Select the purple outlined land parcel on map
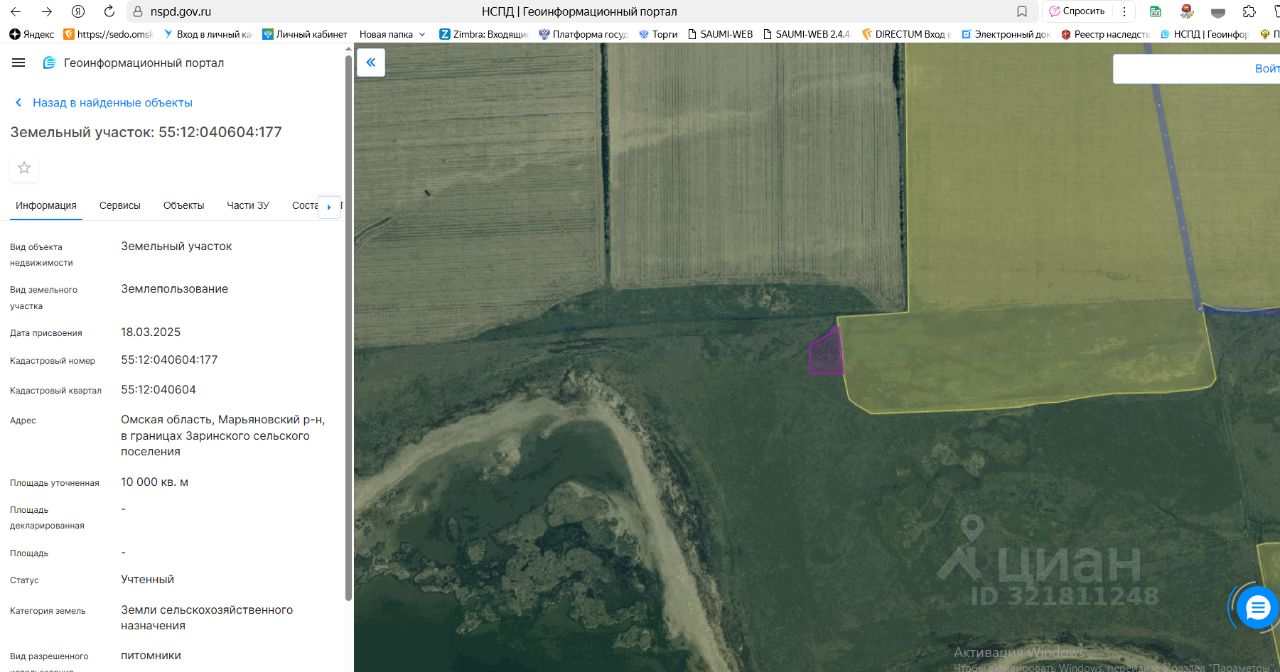Image resolution: width=1280 pixels, height=672 pixels. [x=825, y=352]
